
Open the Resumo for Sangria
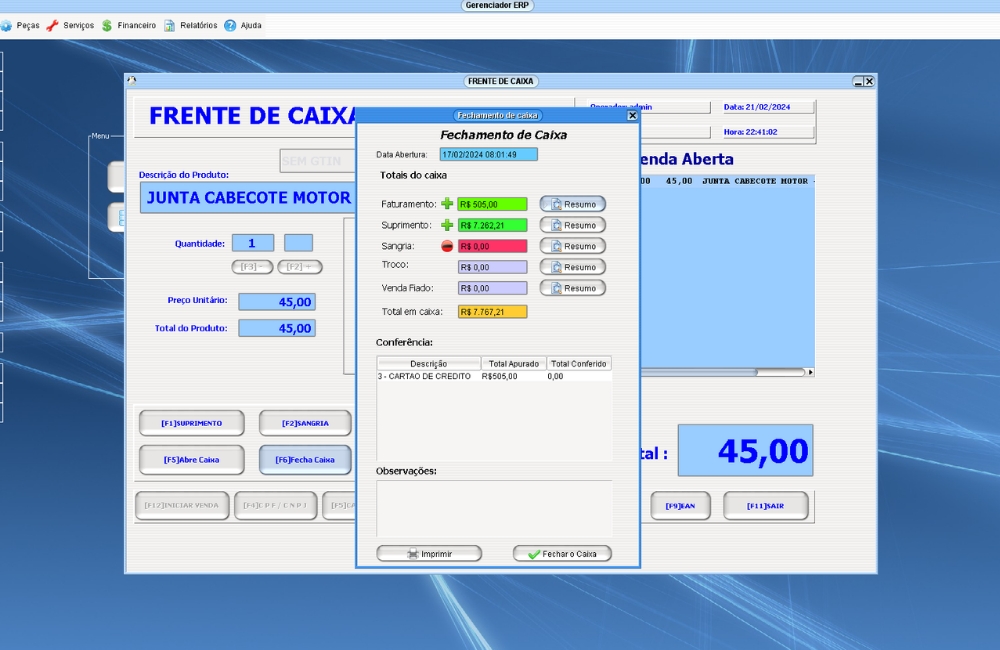click(x=573, y=246)
